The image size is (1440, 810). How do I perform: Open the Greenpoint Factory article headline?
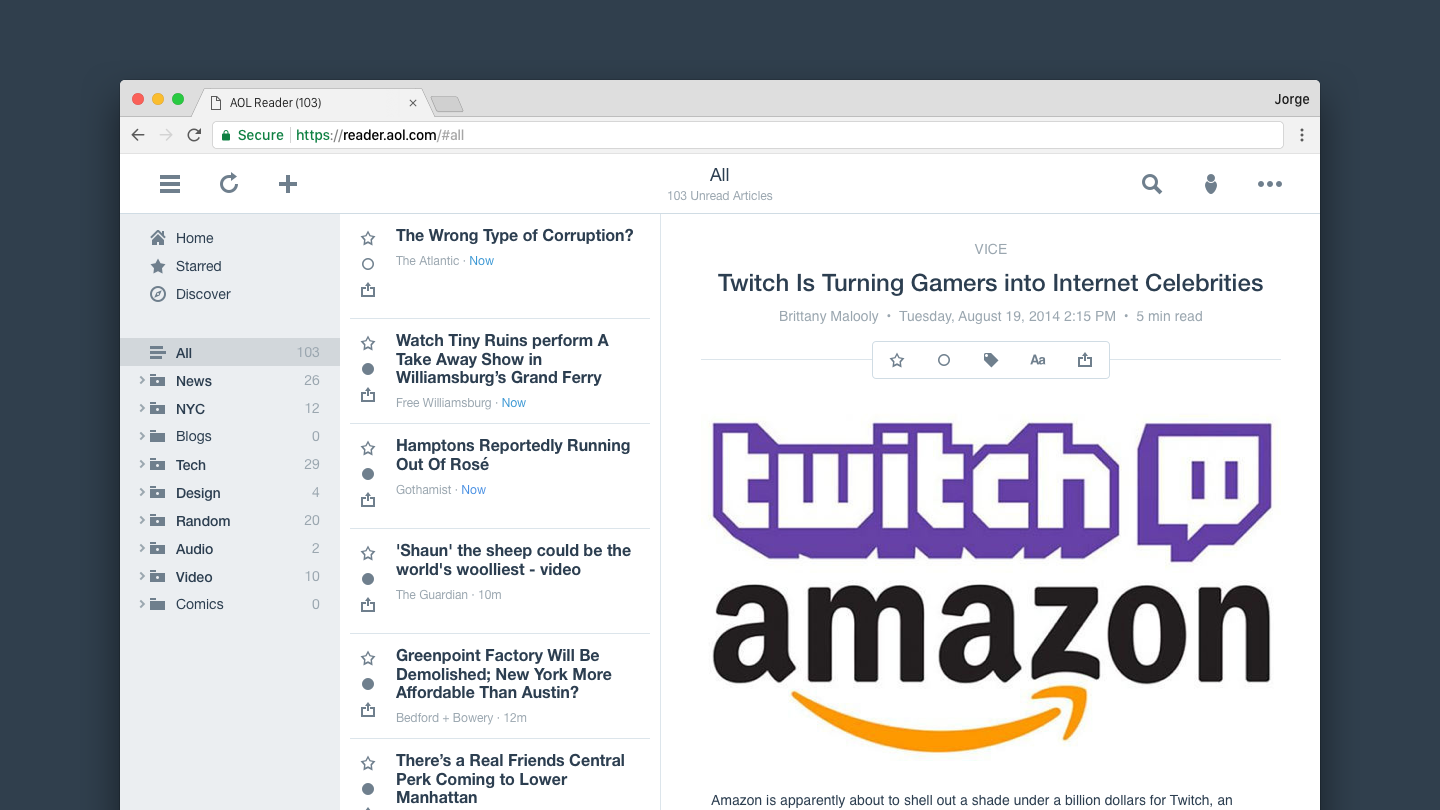tap(503, 674)
